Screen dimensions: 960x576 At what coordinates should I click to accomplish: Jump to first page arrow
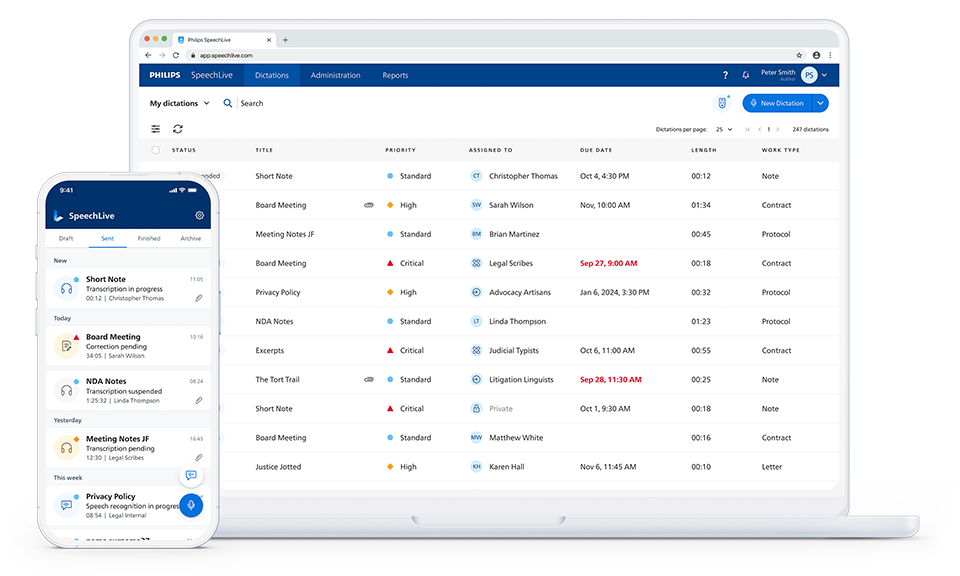[748, 129]
